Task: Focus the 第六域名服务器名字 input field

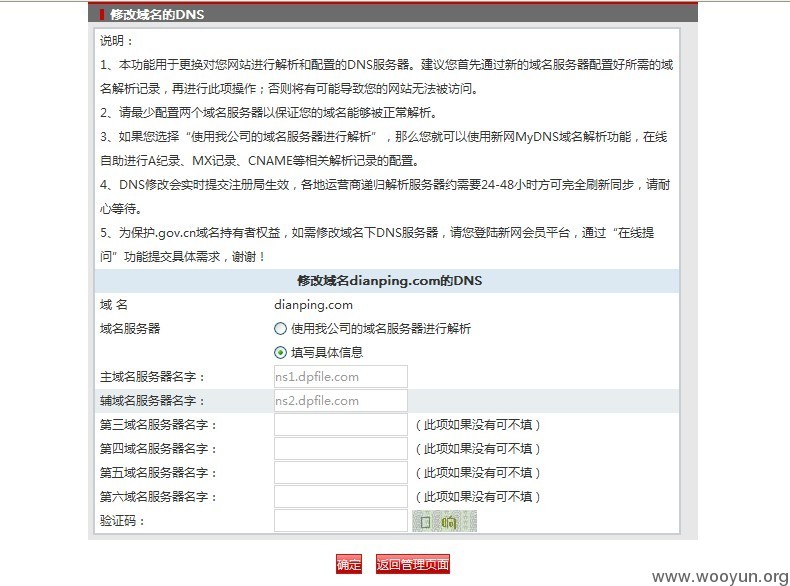Action: 341,497
